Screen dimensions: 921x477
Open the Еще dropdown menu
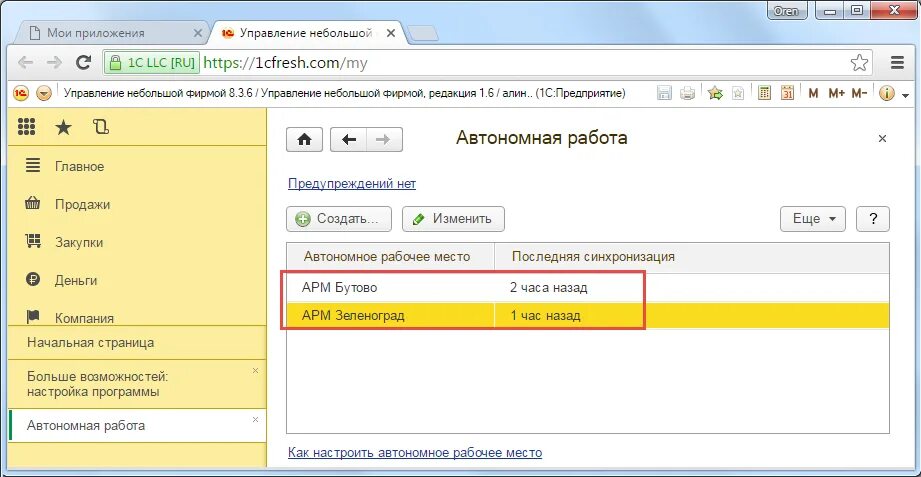(812, 219)
